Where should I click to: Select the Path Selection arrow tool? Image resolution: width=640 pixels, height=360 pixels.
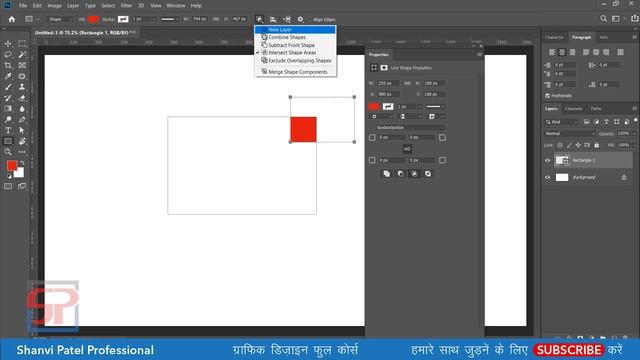click(22, 130)
